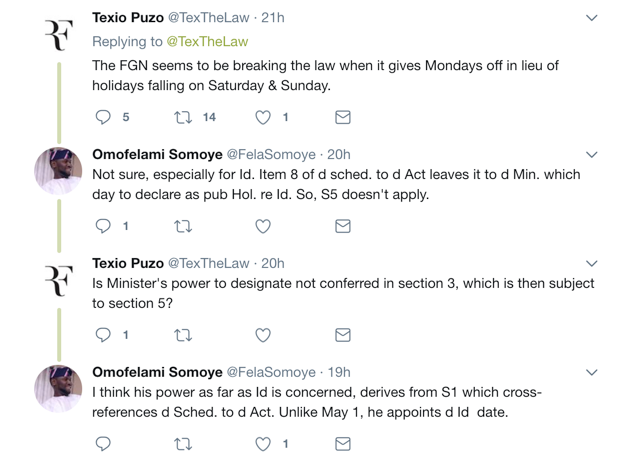Like the tweet about Minister's power to designate
634x460 pixels.
point(263,335)
